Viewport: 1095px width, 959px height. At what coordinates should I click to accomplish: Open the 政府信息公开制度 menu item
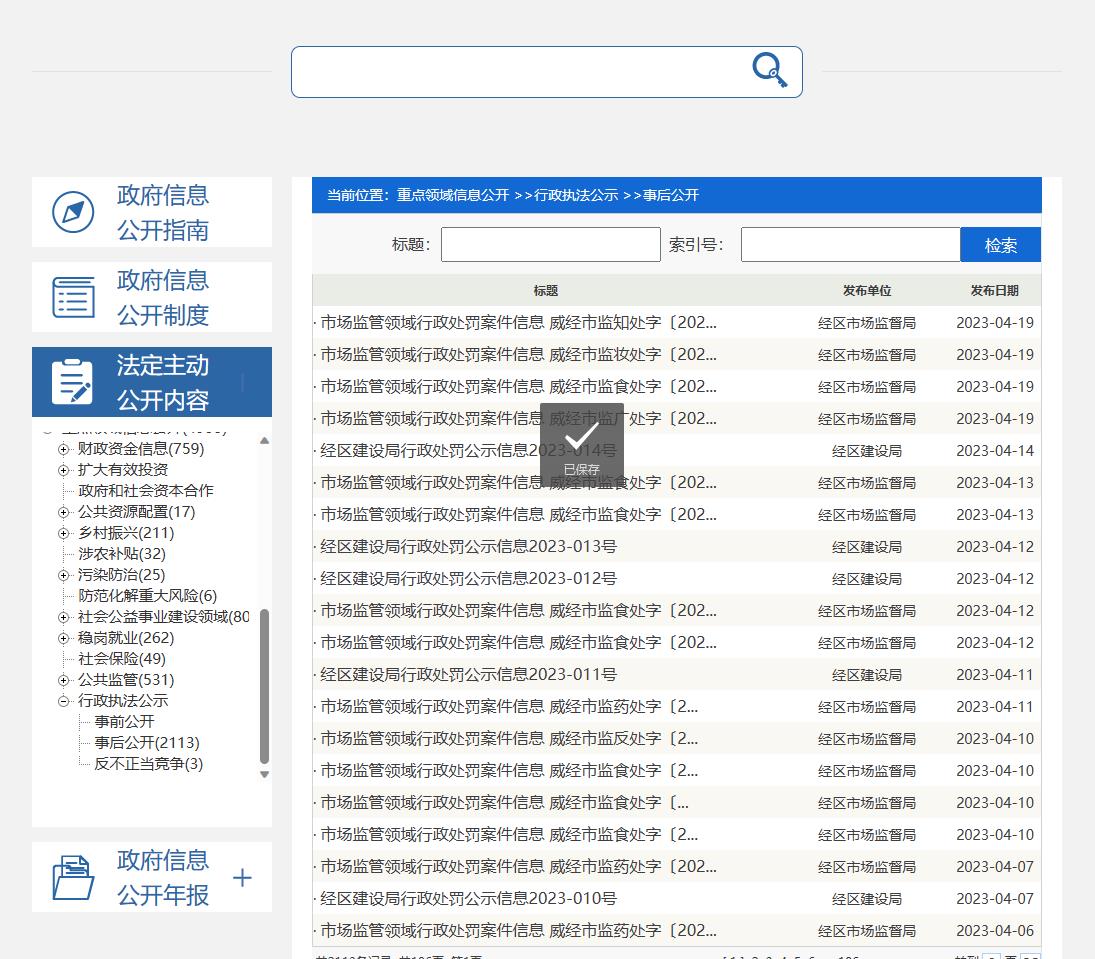click(x=162, y=297)
